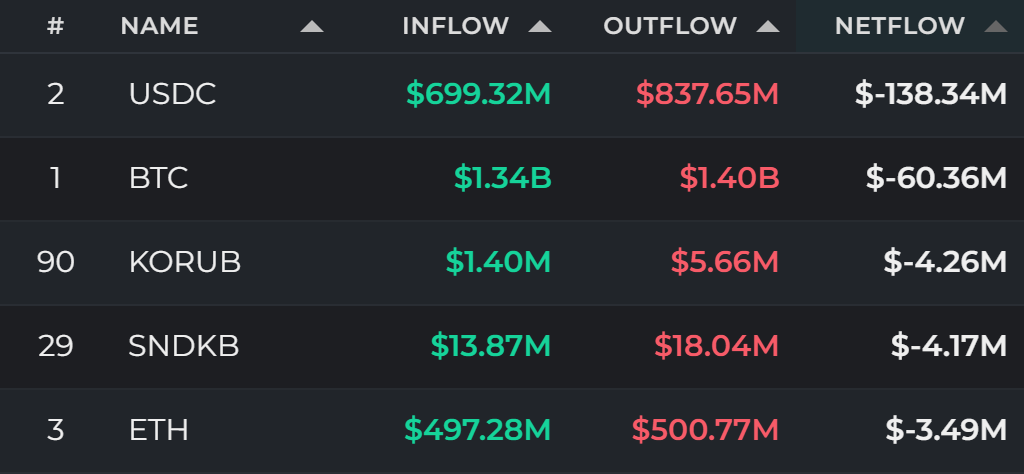The height and width of the screenshot is (474, 1024).
Task: Open the BTC token name
Action: point(158,178)
